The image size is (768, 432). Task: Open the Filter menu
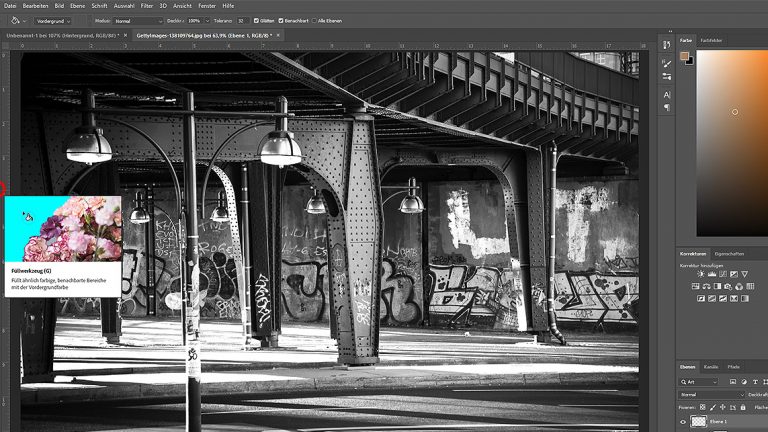147,5
